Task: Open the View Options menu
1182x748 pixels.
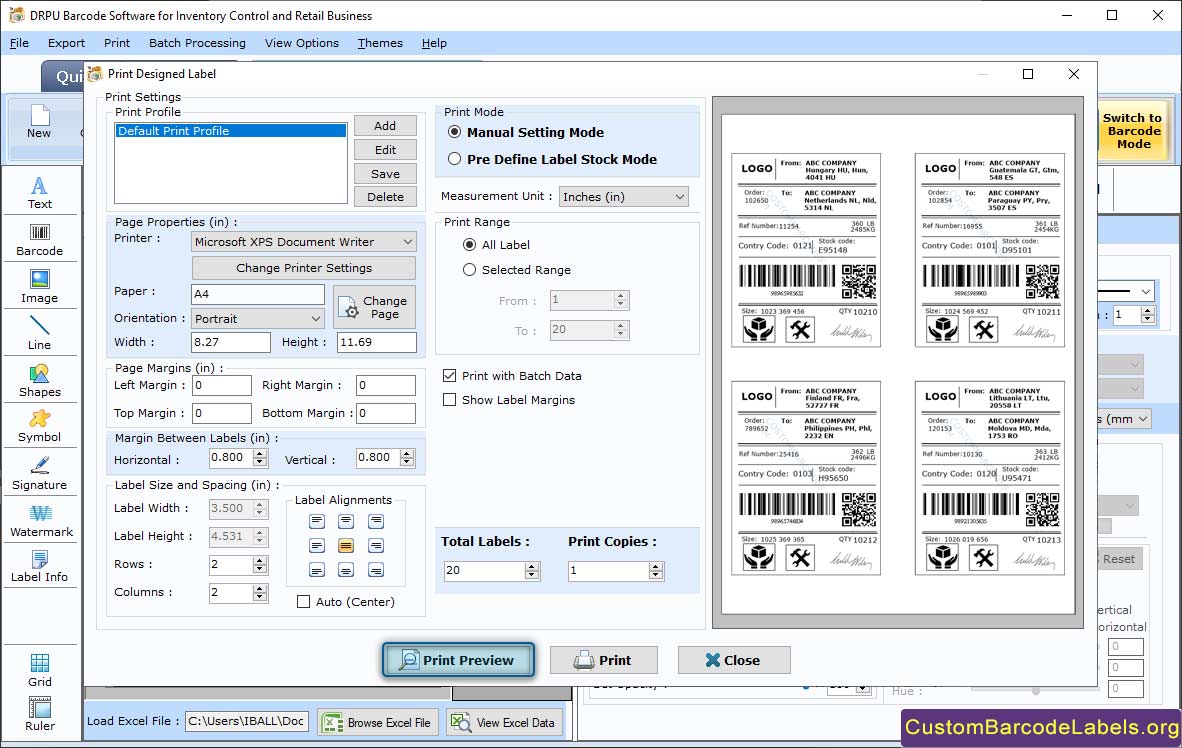Action: (x=302, y=43)
